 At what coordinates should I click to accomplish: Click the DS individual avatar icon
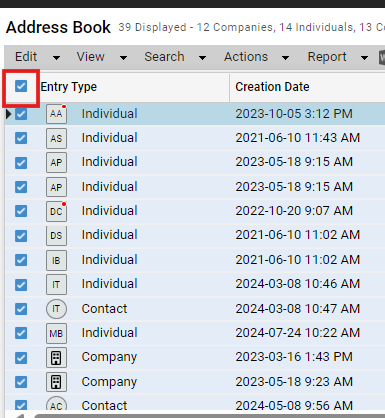pyautogui.click(x=56, y=236)
